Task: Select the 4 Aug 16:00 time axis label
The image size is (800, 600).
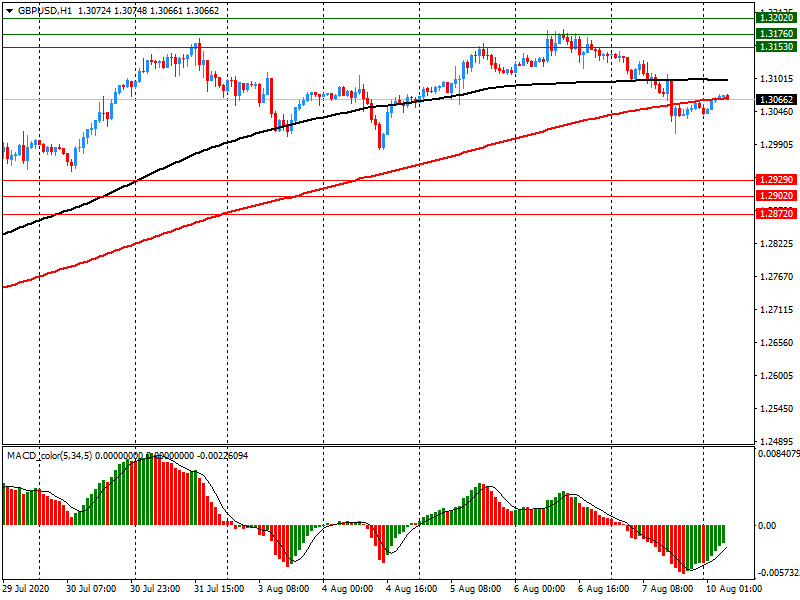Action: click(x=411, y=589)
